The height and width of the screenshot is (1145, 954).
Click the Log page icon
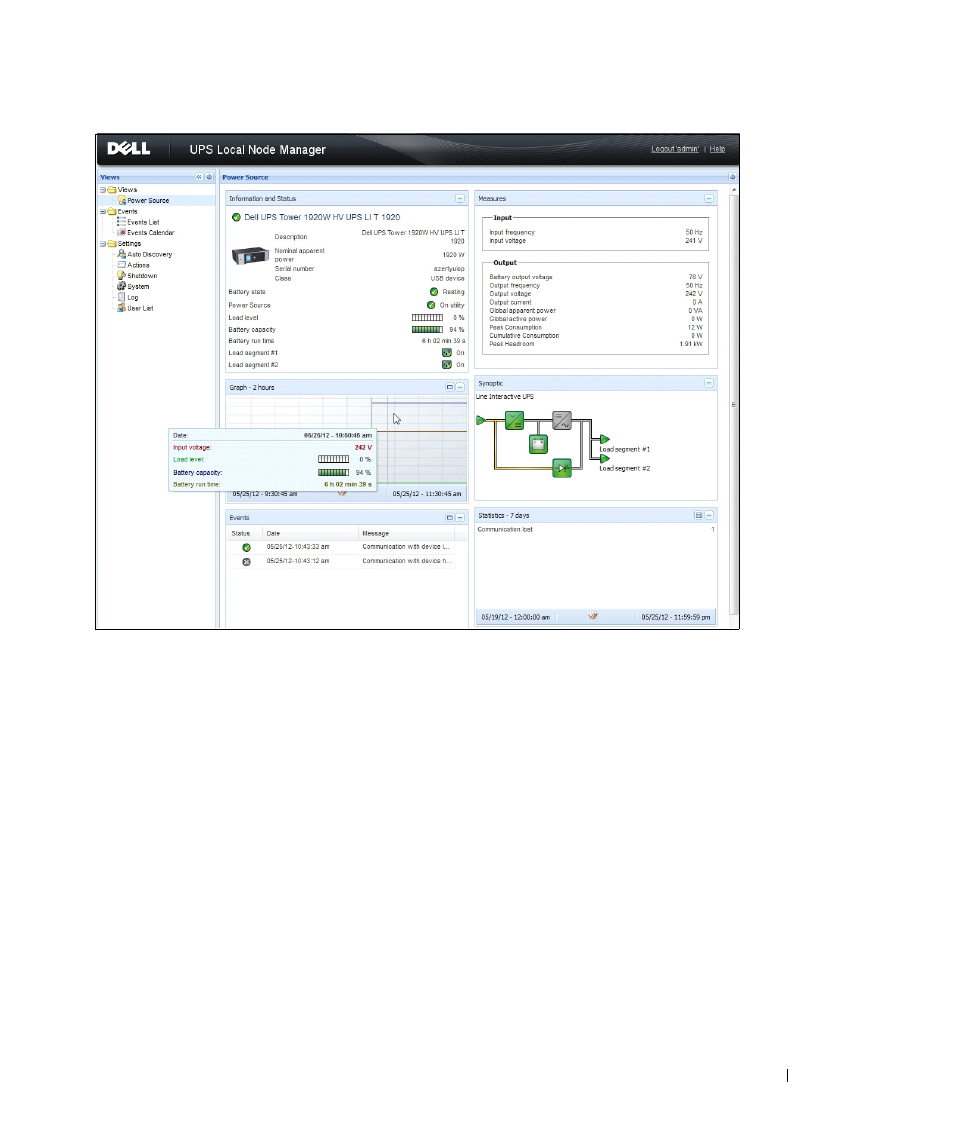(x=121, y=297)
